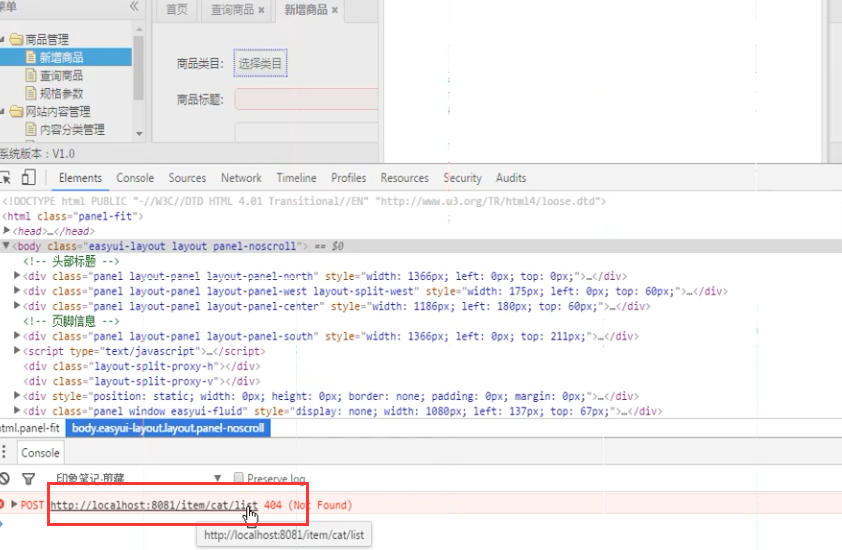This screenshot has height=550, width=842.
Task: Click the menu tree scroll-down arrow
Action: (x=139, y=133)
